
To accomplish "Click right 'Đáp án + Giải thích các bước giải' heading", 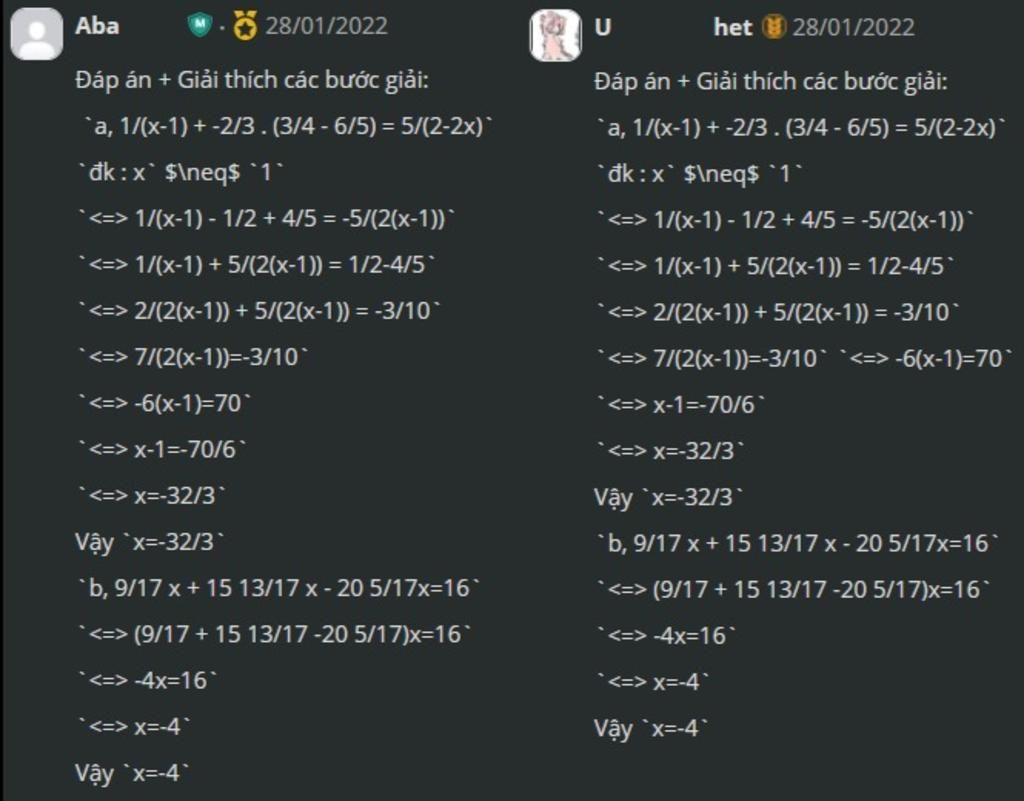I will tap(770, 81).
